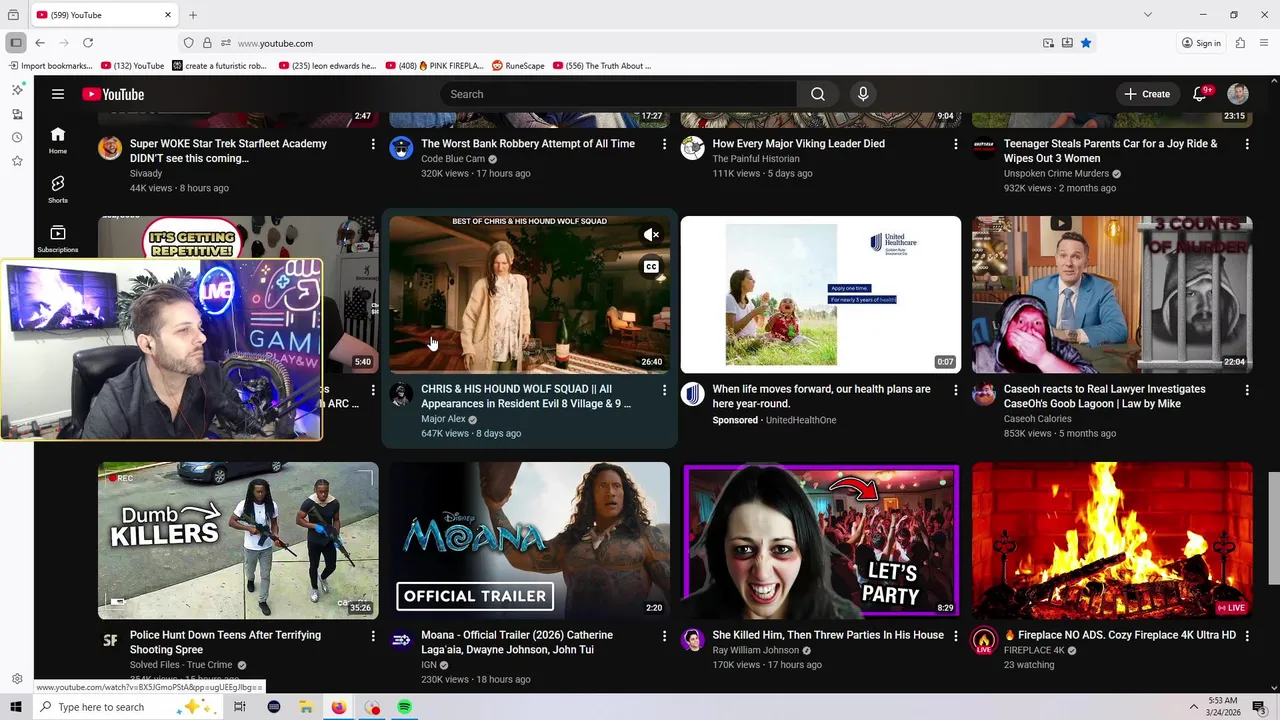Open the RuneScape bookmark
1280x720 pixels.
pos(518,66)
